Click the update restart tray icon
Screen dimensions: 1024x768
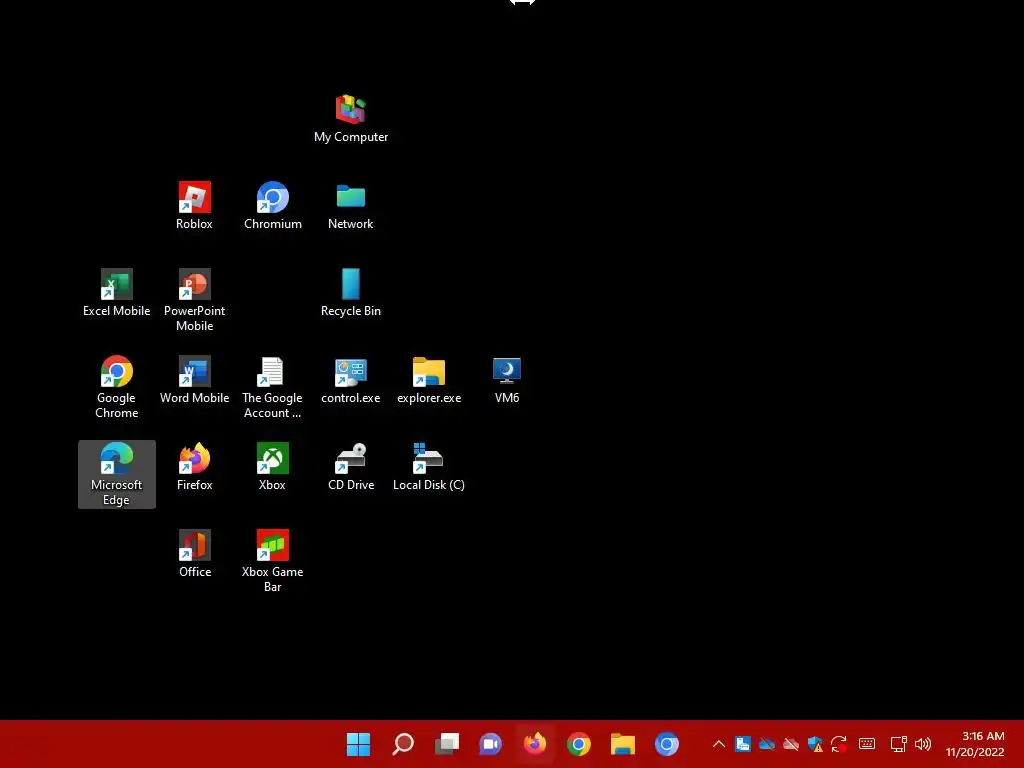[839, 744]
